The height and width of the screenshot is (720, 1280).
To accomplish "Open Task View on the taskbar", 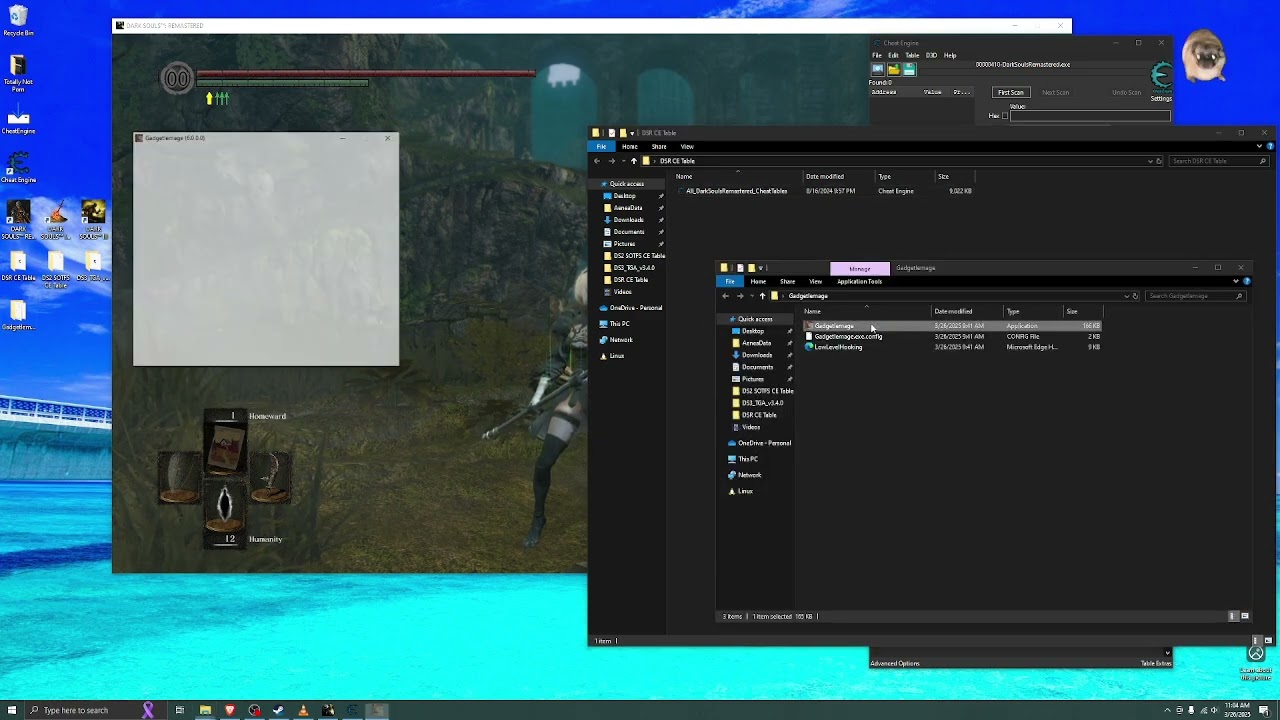I will (180, 710).
